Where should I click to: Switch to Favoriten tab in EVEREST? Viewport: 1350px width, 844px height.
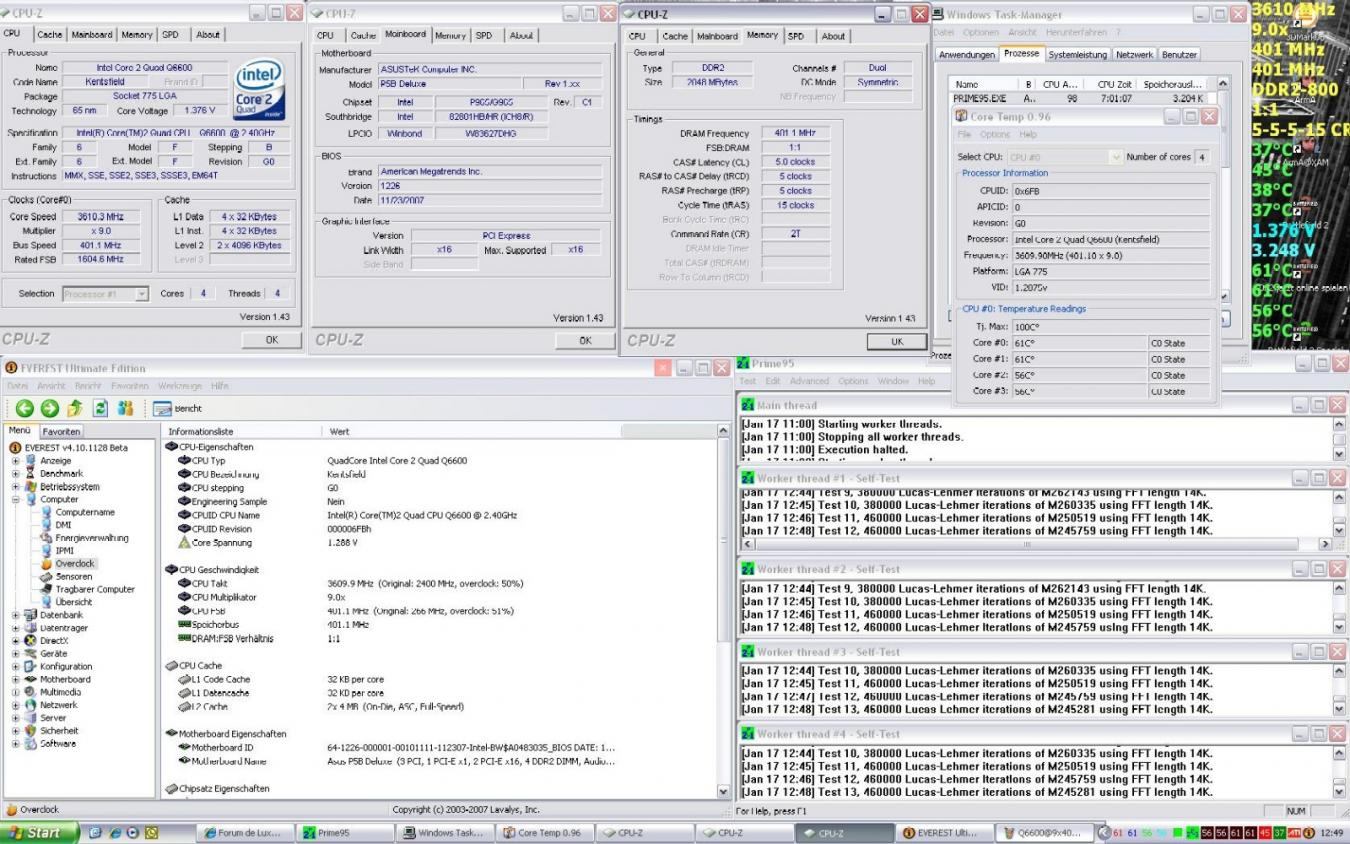tap(62, 431)
